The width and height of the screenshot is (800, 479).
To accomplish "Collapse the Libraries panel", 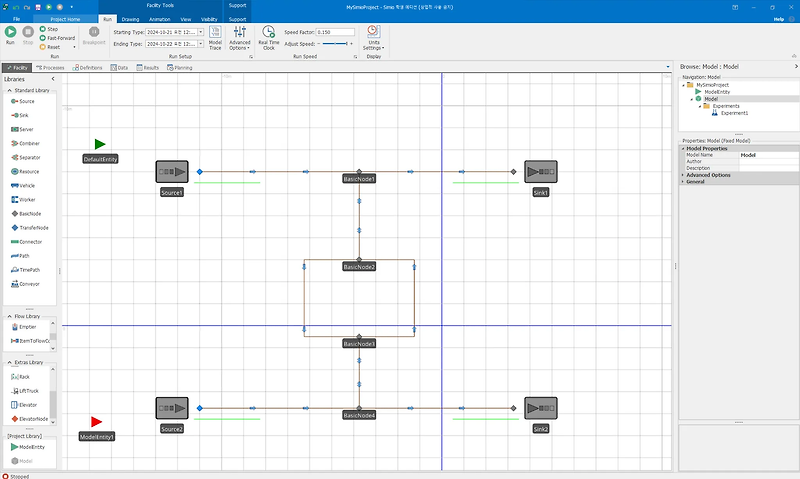I will (53, 79).
